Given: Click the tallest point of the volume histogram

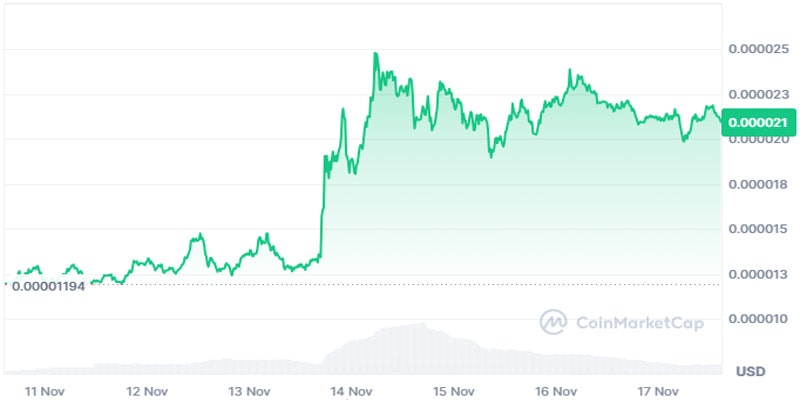Looking at the screenshot, I should coord(422,324).
